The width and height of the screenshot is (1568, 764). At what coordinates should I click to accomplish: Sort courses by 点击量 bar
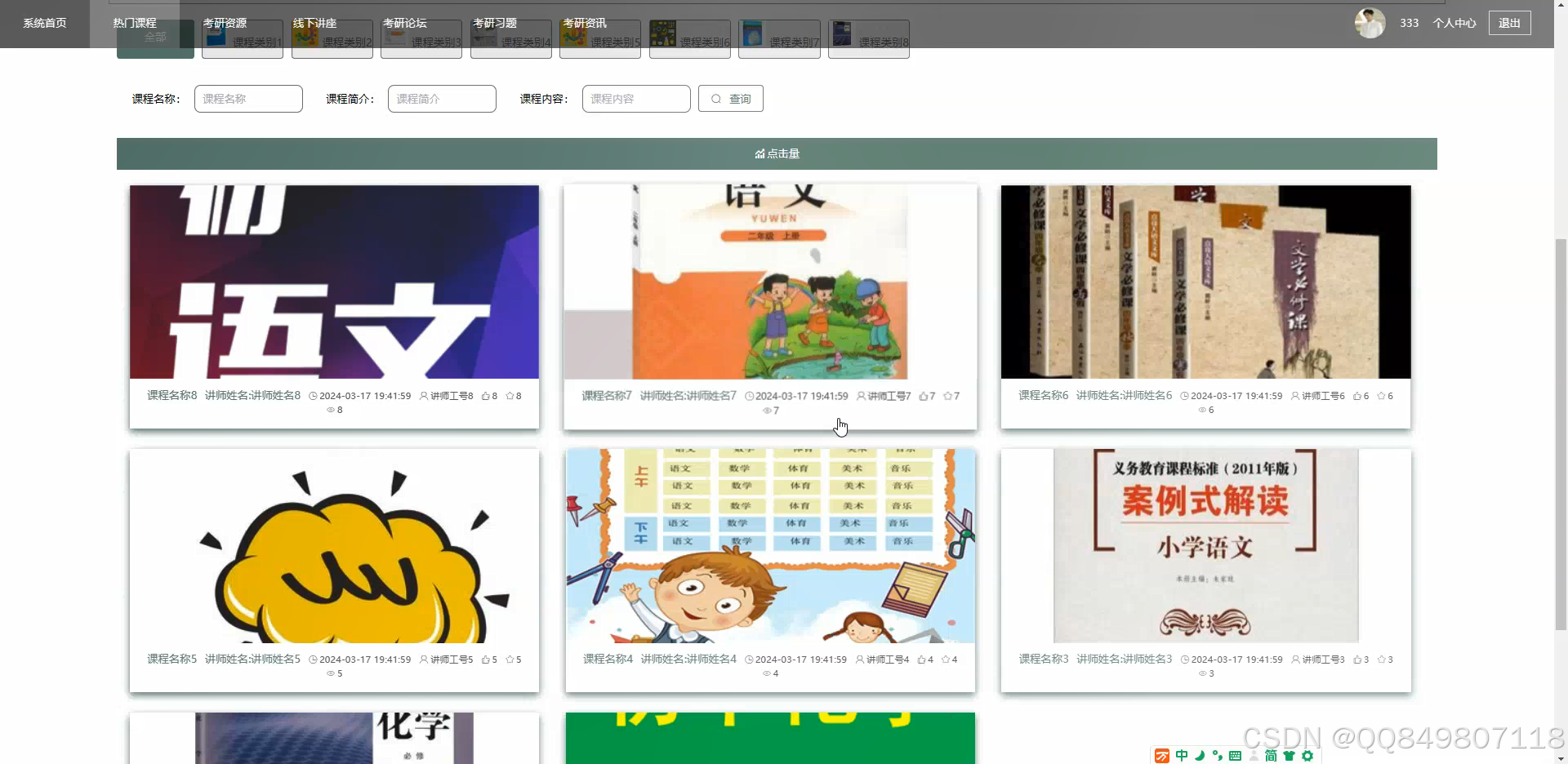click(777, 153)
